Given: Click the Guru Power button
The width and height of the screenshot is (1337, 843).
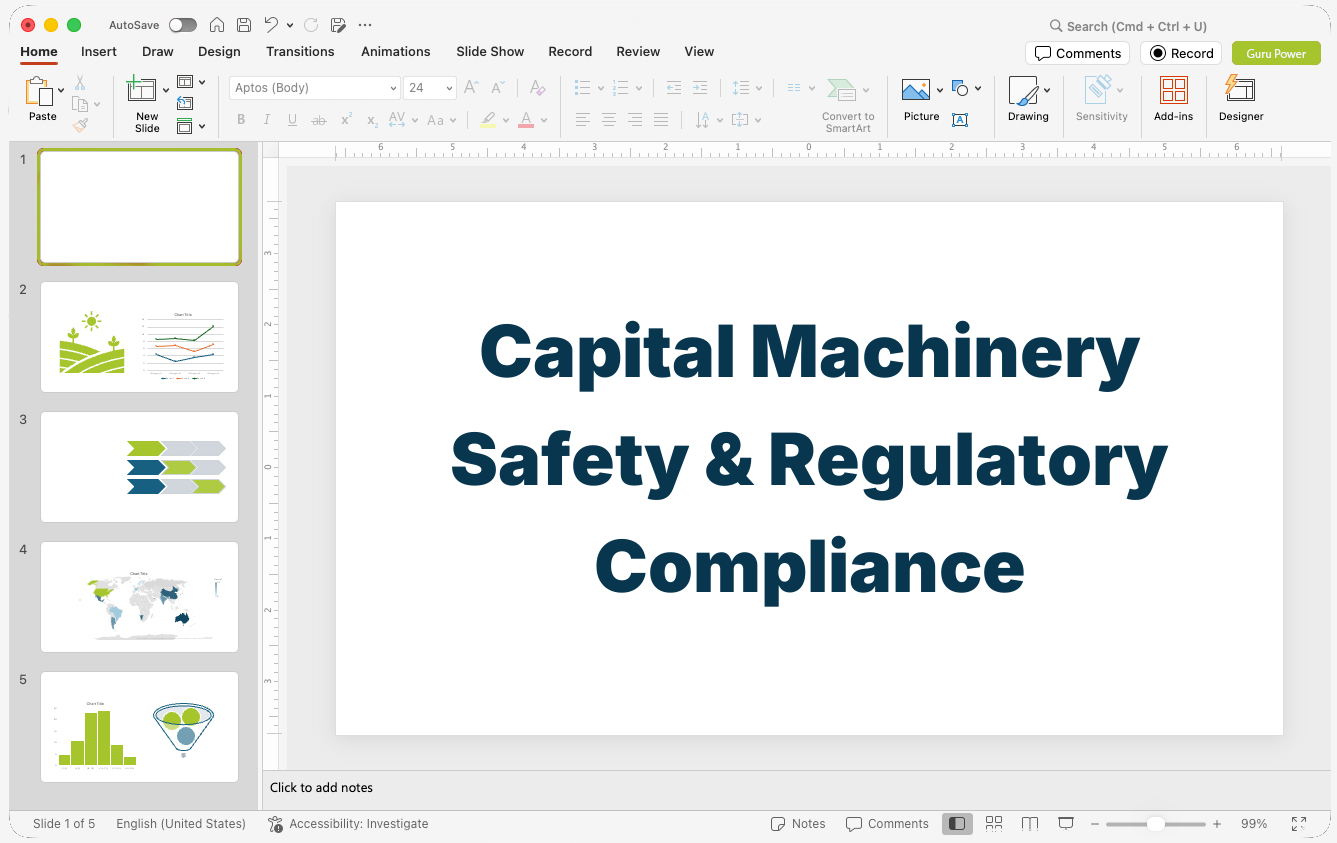Looking at the screenshot, I should point(1276,53).
